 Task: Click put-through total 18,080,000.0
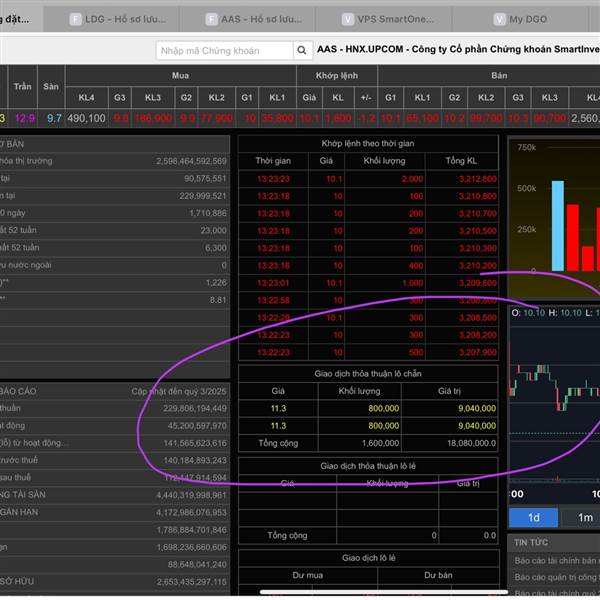471,443
